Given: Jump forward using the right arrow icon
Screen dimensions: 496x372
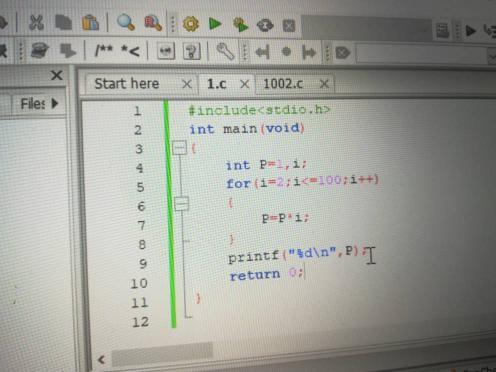Looking at the screenshot, I should tap(309, 52).
